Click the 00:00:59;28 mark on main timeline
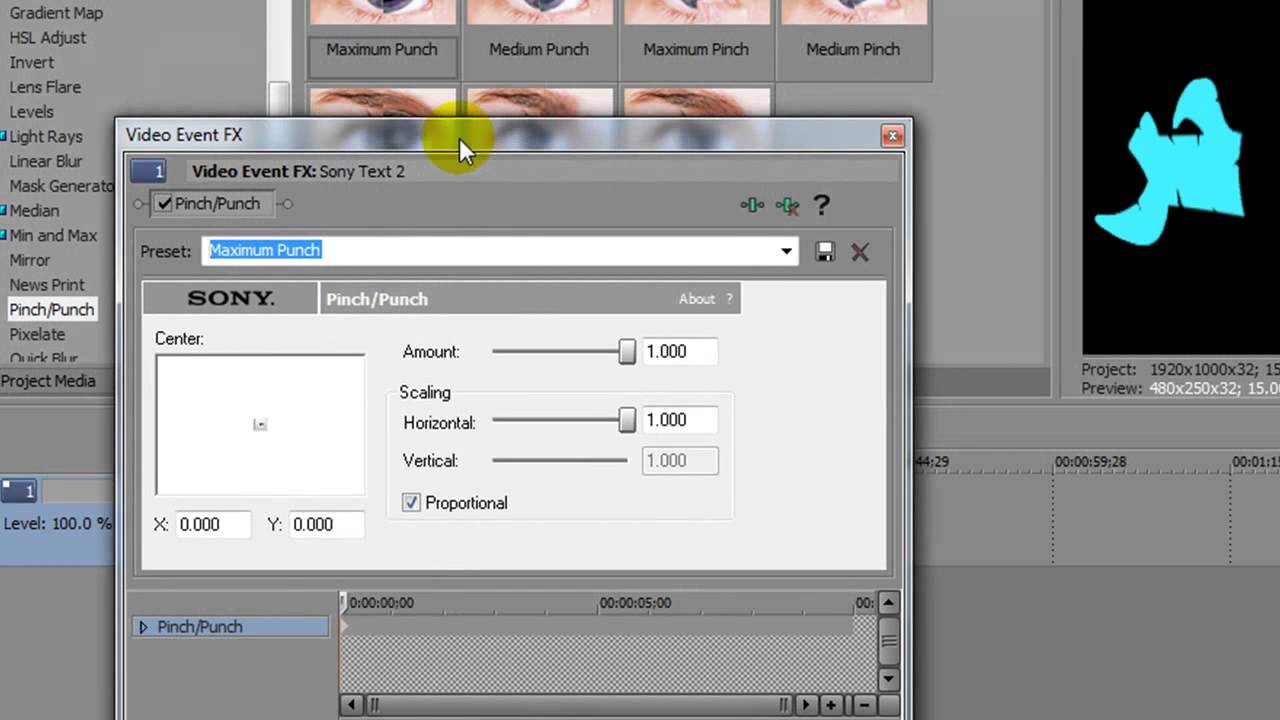The height and width of the screenshot is (720, 1280). [1090, 462]
